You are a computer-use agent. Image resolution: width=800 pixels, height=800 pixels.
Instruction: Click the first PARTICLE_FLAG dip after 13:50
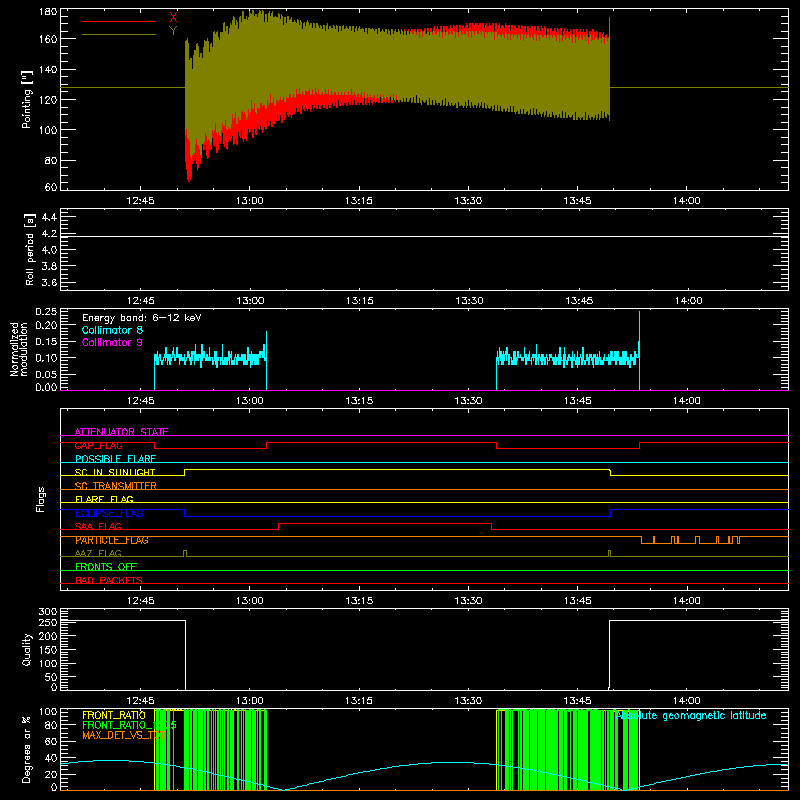647,540
